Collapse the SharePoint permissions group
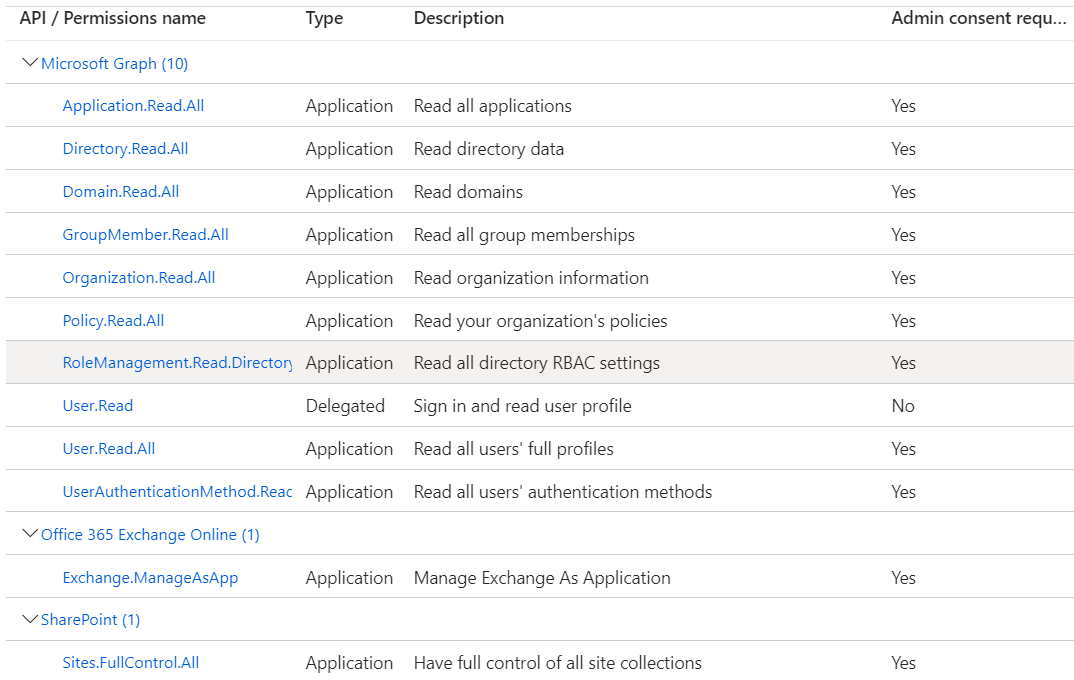This screenshot has height=680, width=1074. [x=29, y=619]
